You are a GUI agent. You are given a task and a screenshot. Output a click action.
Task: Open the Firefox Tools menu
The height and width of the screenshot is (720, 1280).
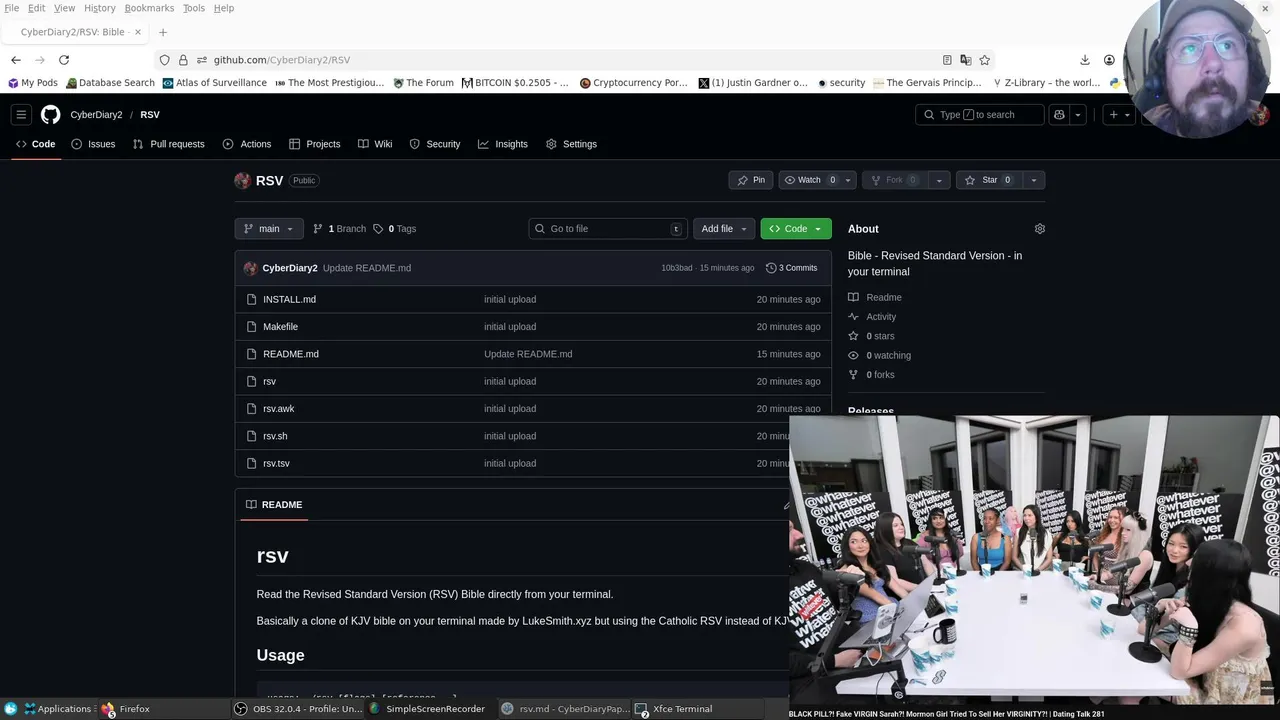tap(194, 8)
